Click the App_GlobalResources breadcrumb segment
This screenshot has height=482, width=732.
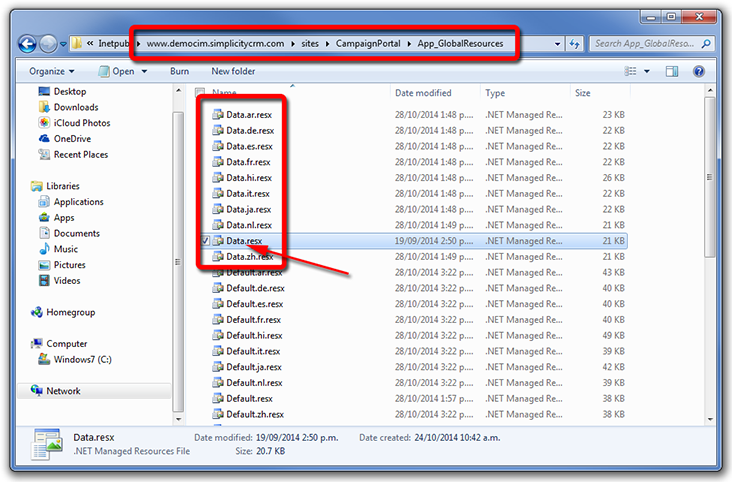tap(460, 43)
